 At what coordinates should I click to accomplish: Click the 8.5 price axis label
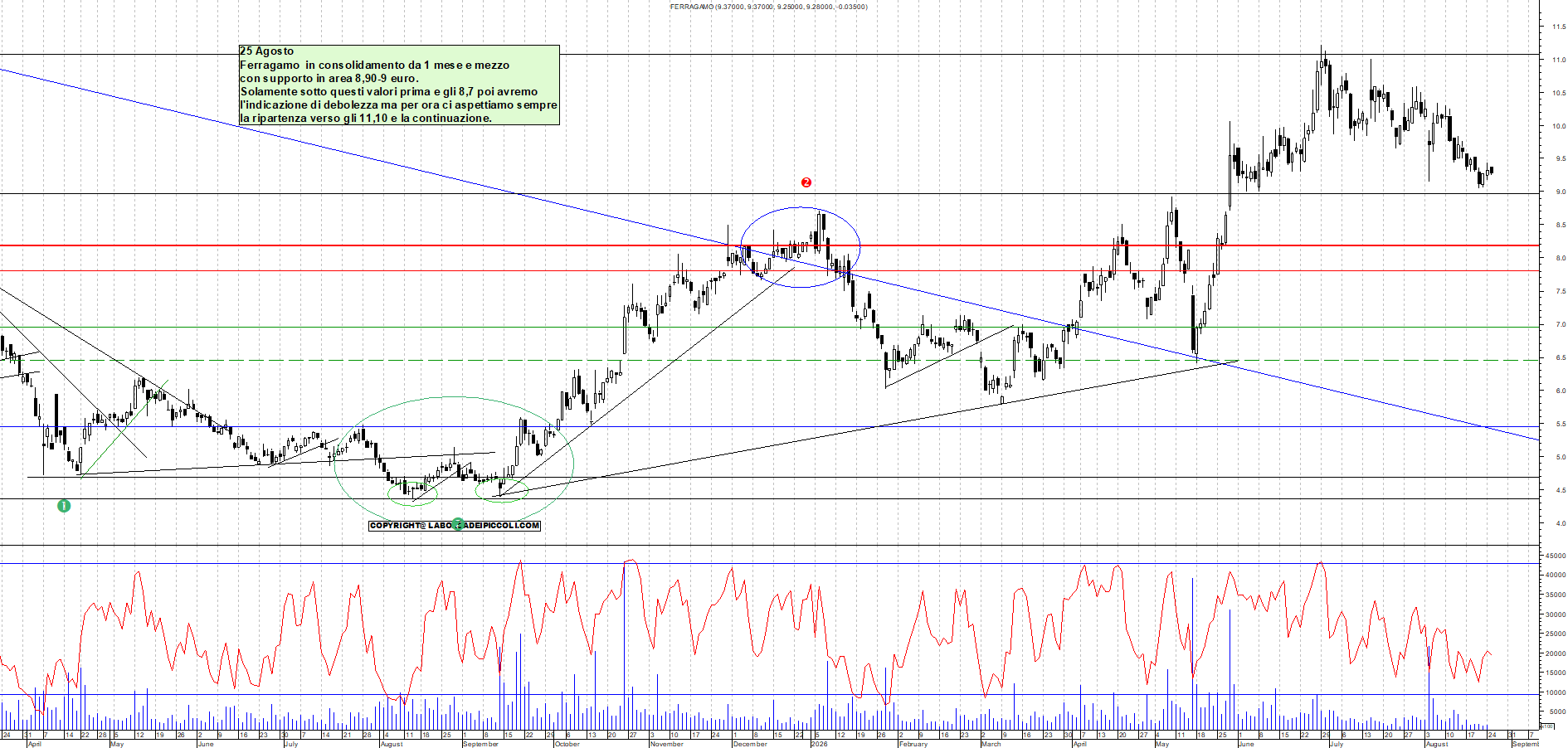(1561, 225)
